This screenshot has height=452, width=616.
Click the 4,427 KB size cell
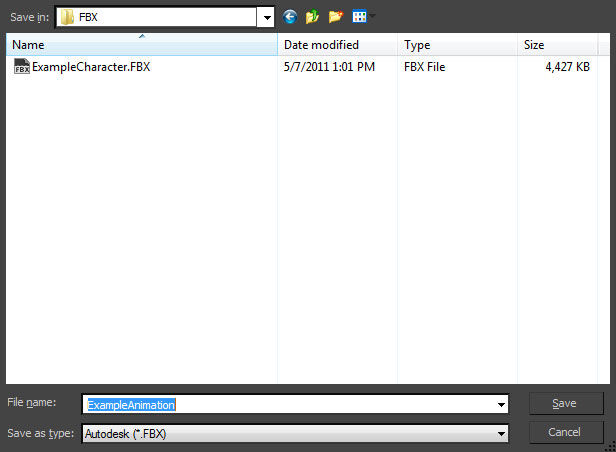[x=567, y=67]
